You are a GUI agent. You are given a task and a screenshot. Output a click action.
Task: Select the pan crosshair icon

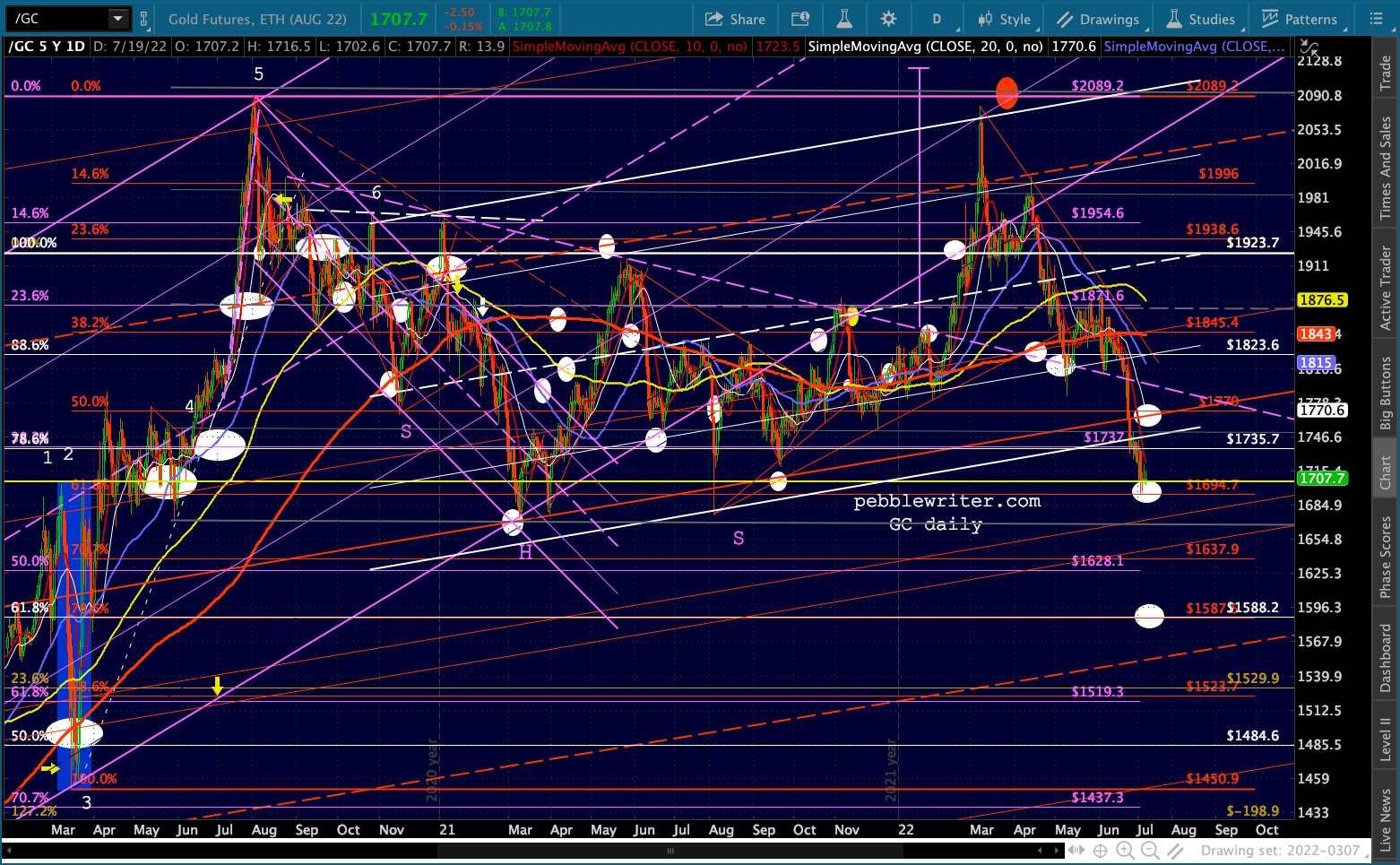1100,851
